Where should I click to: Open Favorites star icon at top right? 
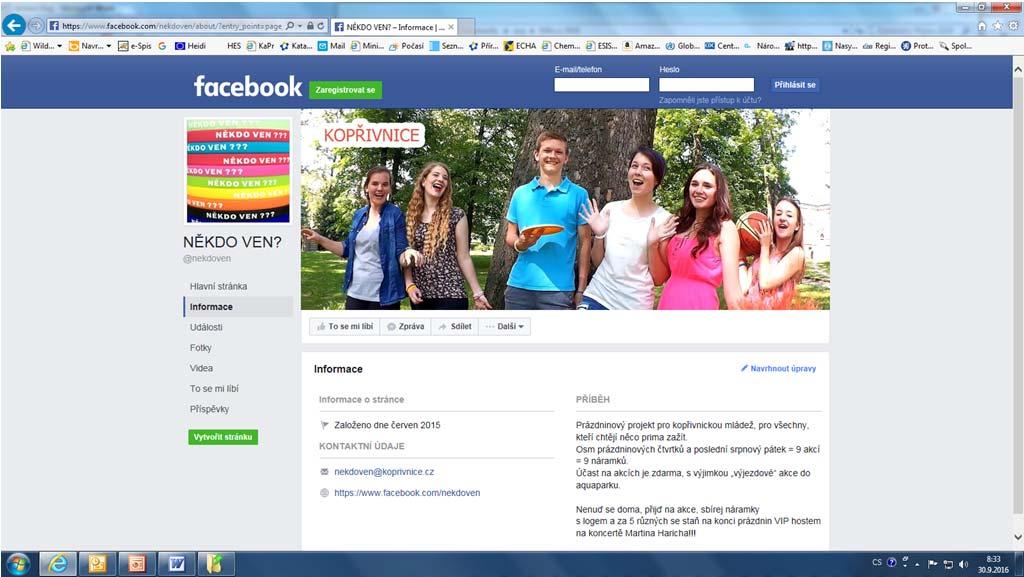[x=997, y=26]
